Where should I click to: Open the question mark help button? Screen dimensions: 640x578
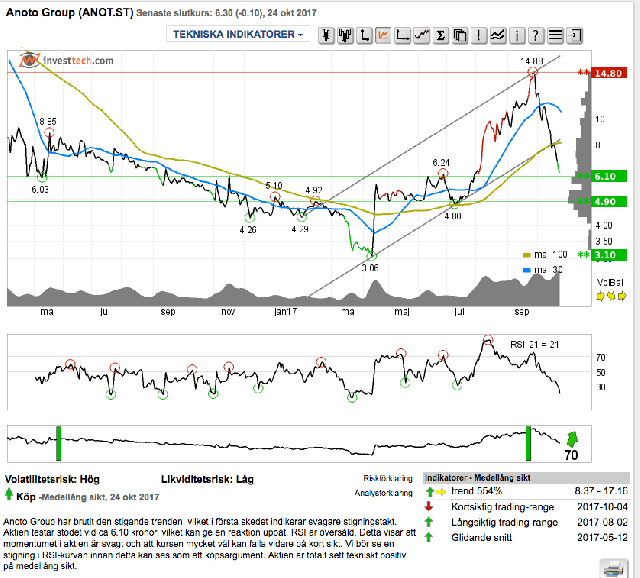pyautogui.click(x=536, y=35)
